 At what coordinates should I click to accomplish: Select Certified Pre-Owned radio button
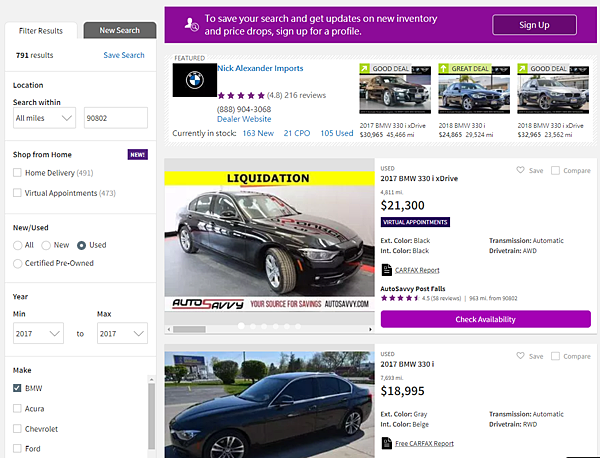pos(17,263)
